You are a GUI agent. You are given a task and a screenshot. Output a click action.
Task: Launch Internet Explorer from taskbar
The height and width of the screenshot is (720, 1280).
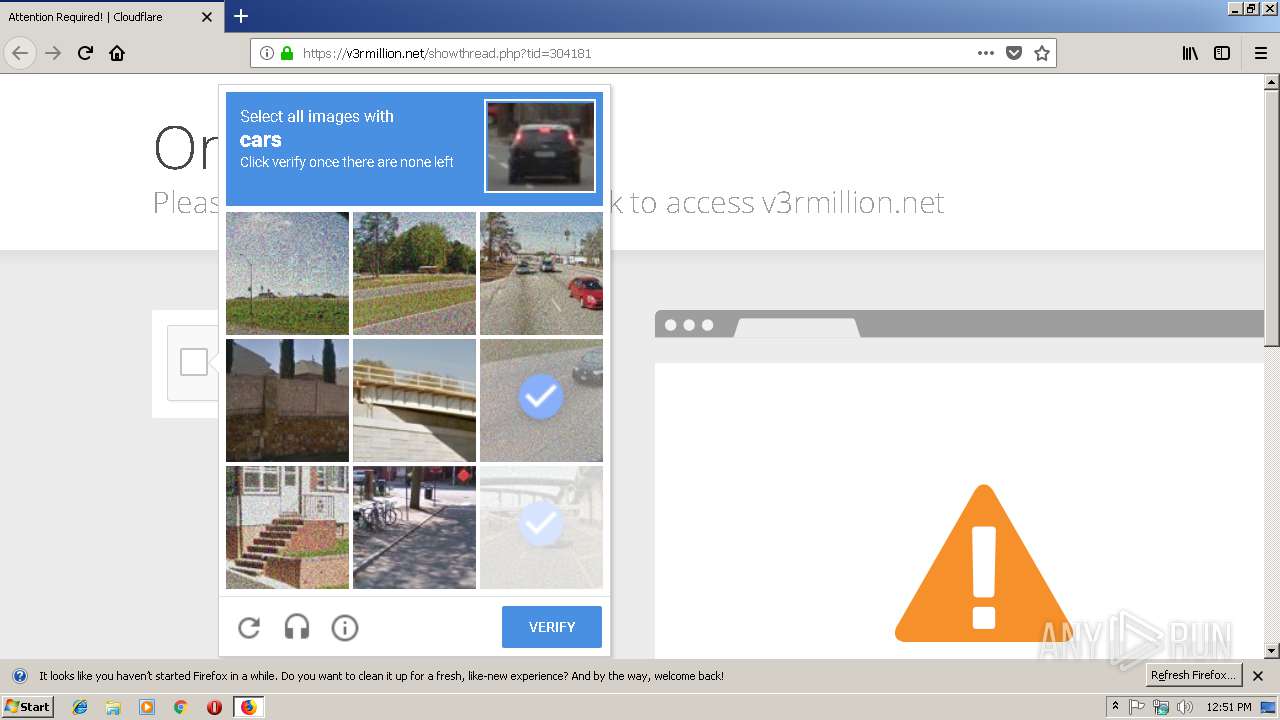coord(80,707)
